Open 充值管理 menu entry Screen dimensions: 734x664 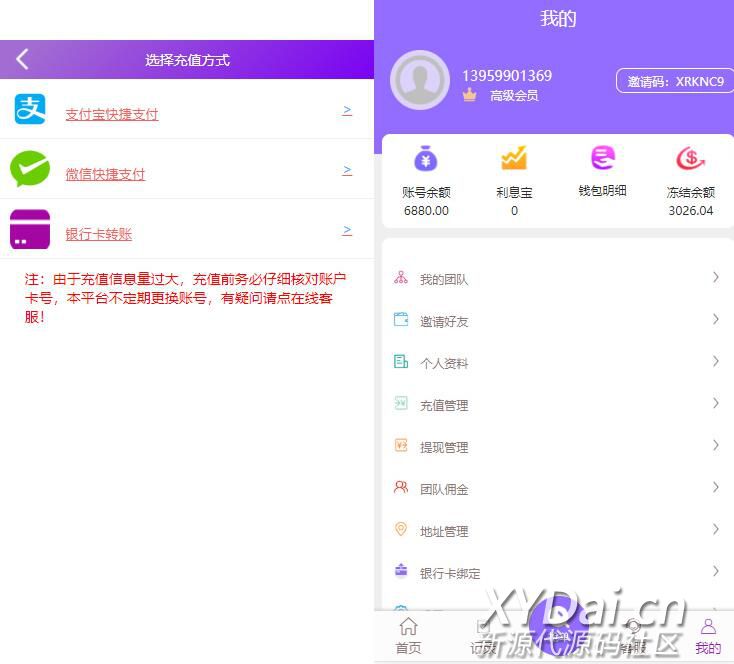(558, 404)
